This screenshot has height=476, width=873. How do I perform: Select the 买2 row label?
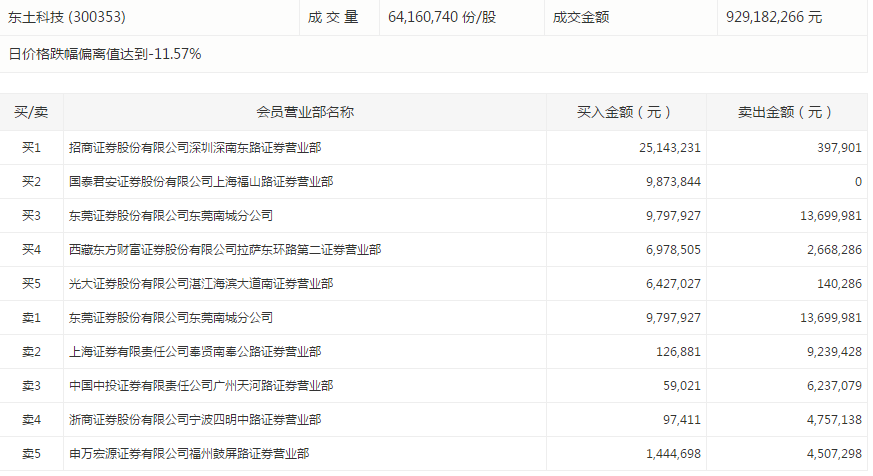point(31,181)
